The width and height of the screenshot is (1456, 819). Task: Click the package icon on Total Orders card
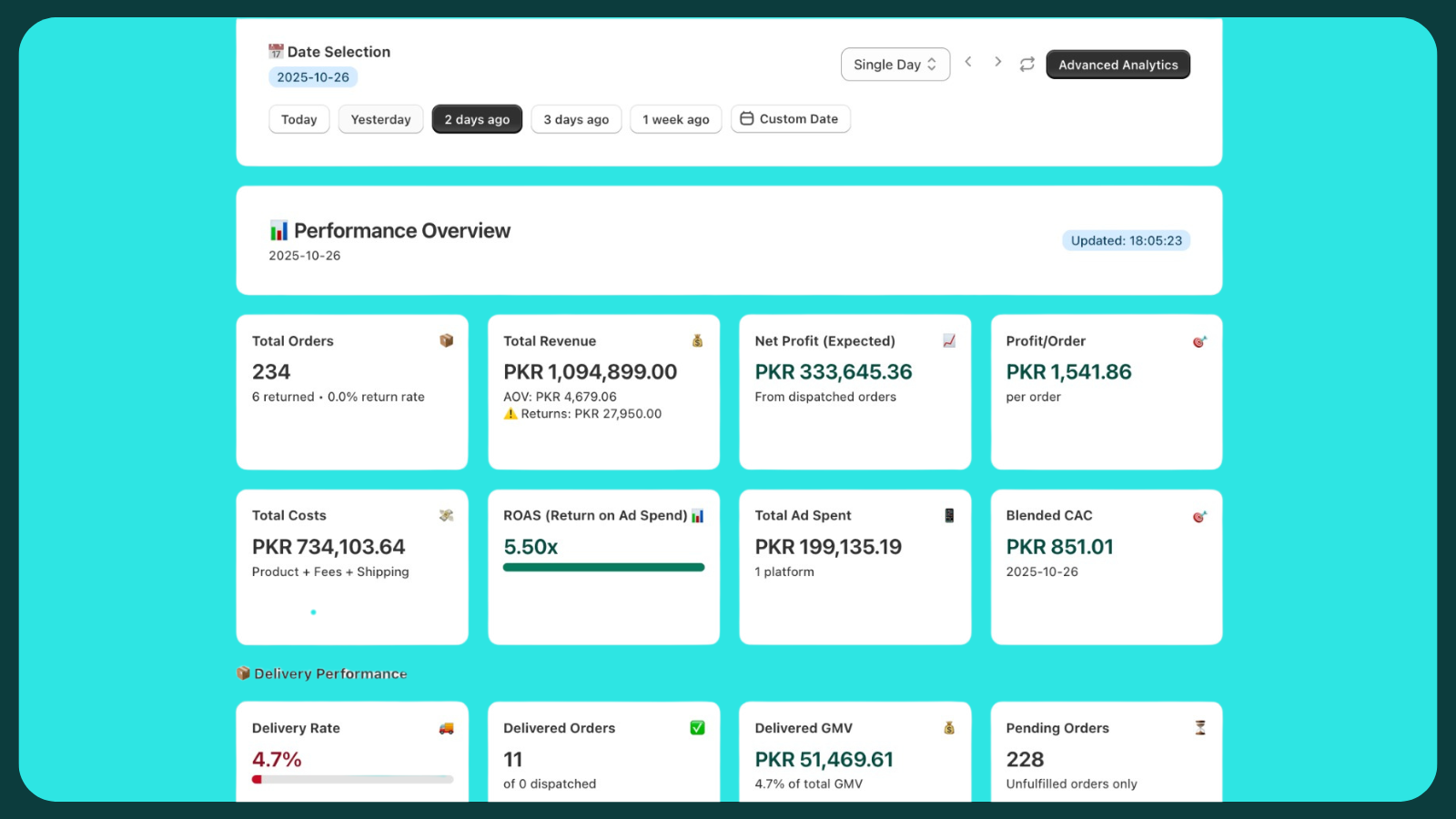coord(447,340)
